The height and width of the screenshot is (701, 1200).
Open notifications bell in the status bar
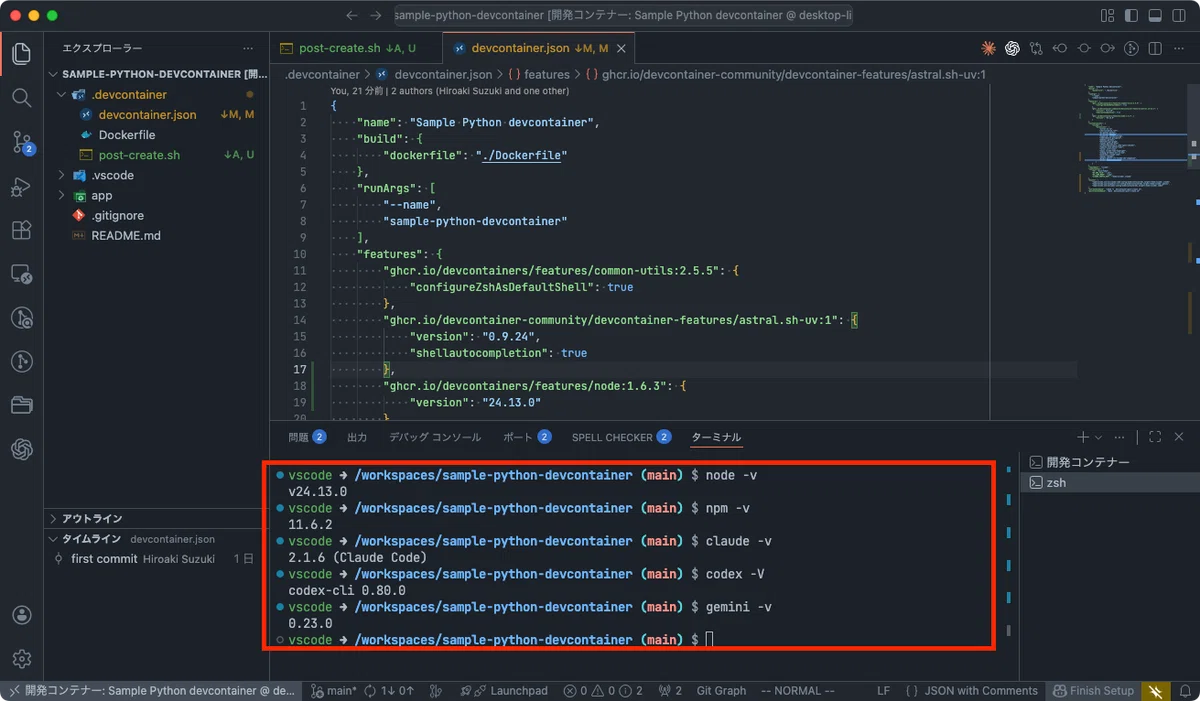[1185, 691]
